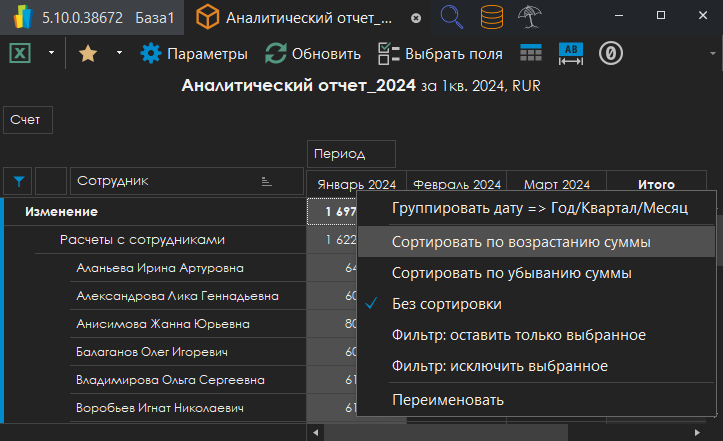Click Обновить to refresh report
The height and width of the screenshot is (441, 723).
point(313,54)
